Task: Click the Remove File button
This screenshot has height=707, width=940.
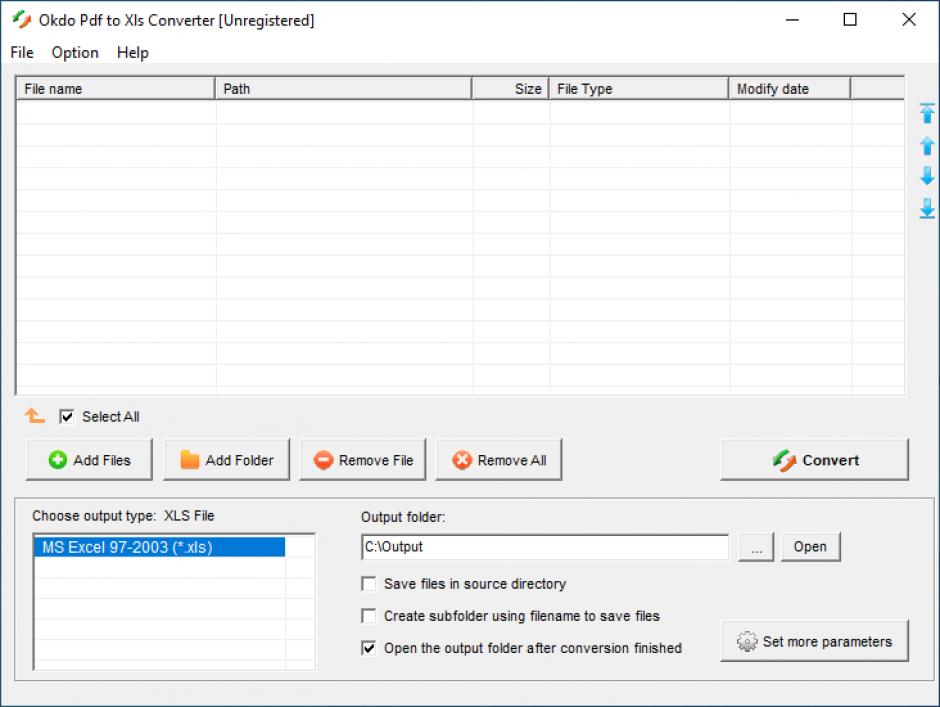Action: [363, 460]
